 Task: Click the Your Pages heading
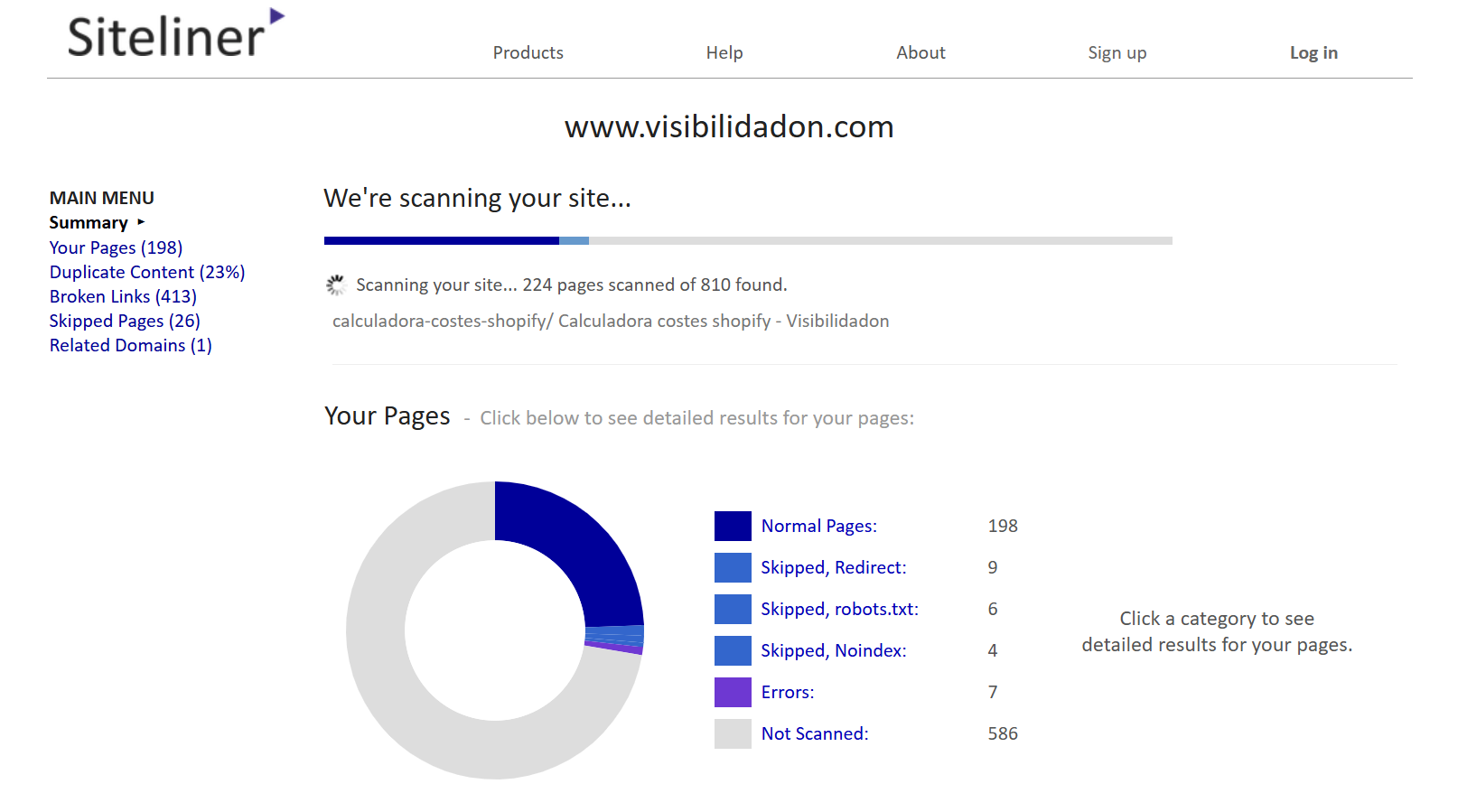point(388,415)
